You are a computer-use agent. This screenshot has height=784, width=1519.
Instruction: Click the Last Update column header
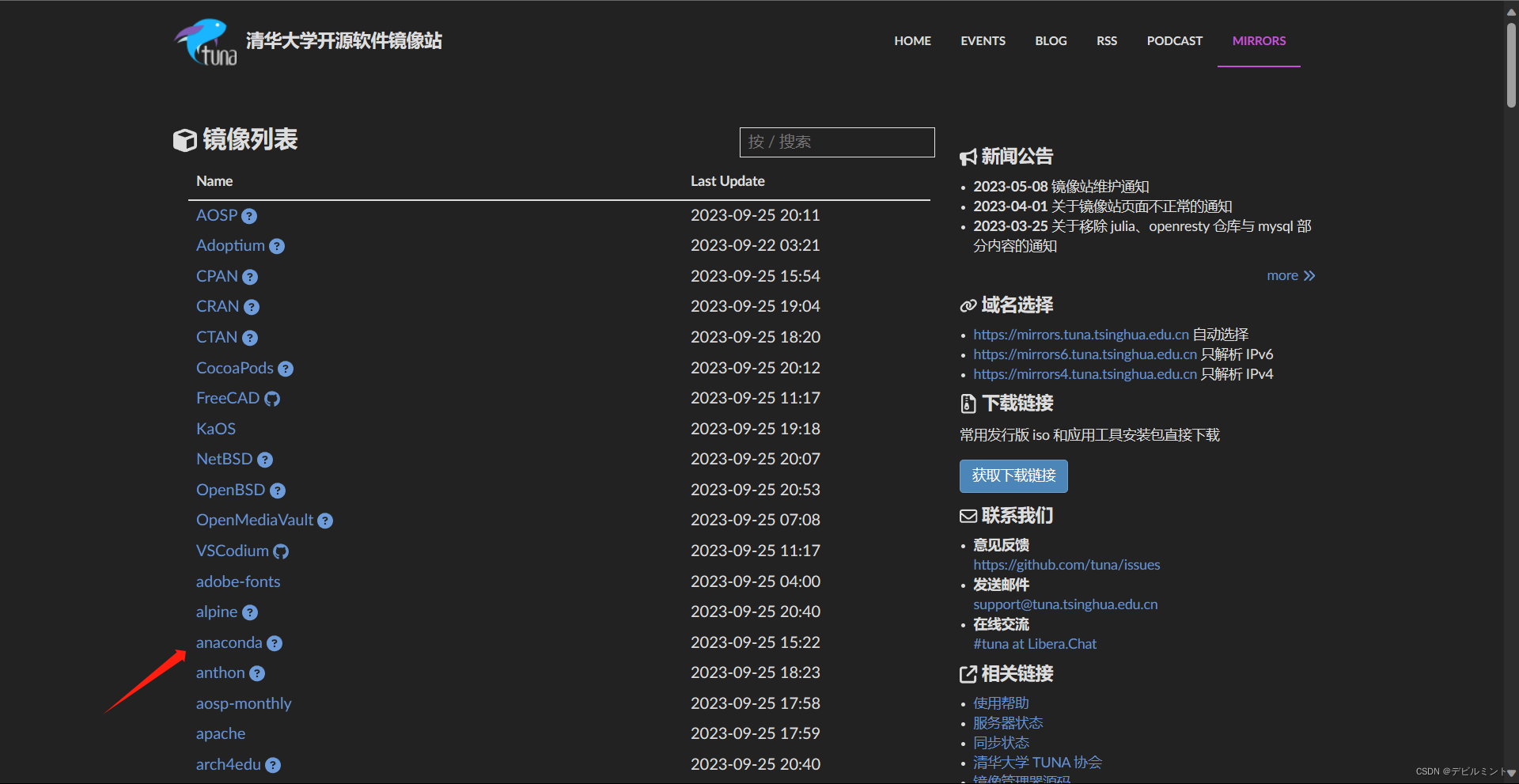(x=727, y=181)
